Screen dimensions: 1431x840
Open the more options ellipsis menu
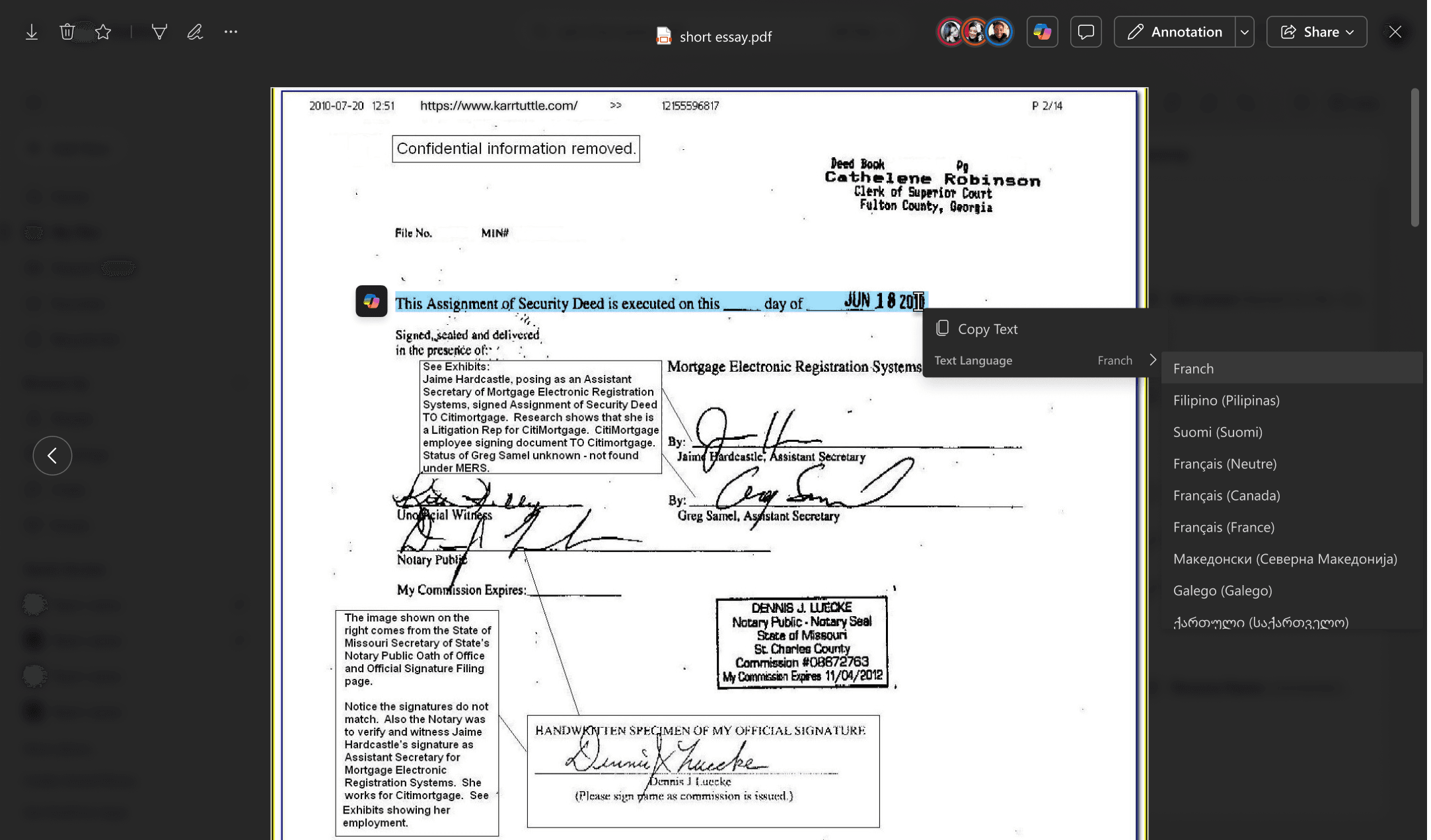[231, 32]
